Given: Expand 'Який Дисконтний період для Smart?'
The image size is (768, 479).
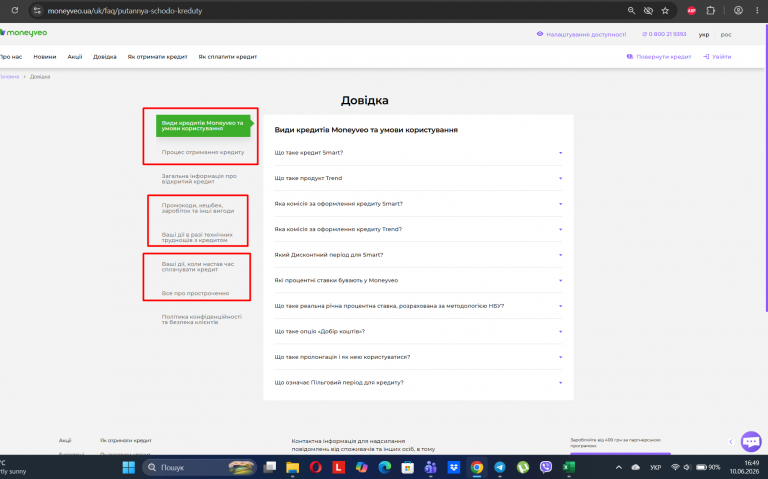Looking at the screenshot, I should click(418, 255).
